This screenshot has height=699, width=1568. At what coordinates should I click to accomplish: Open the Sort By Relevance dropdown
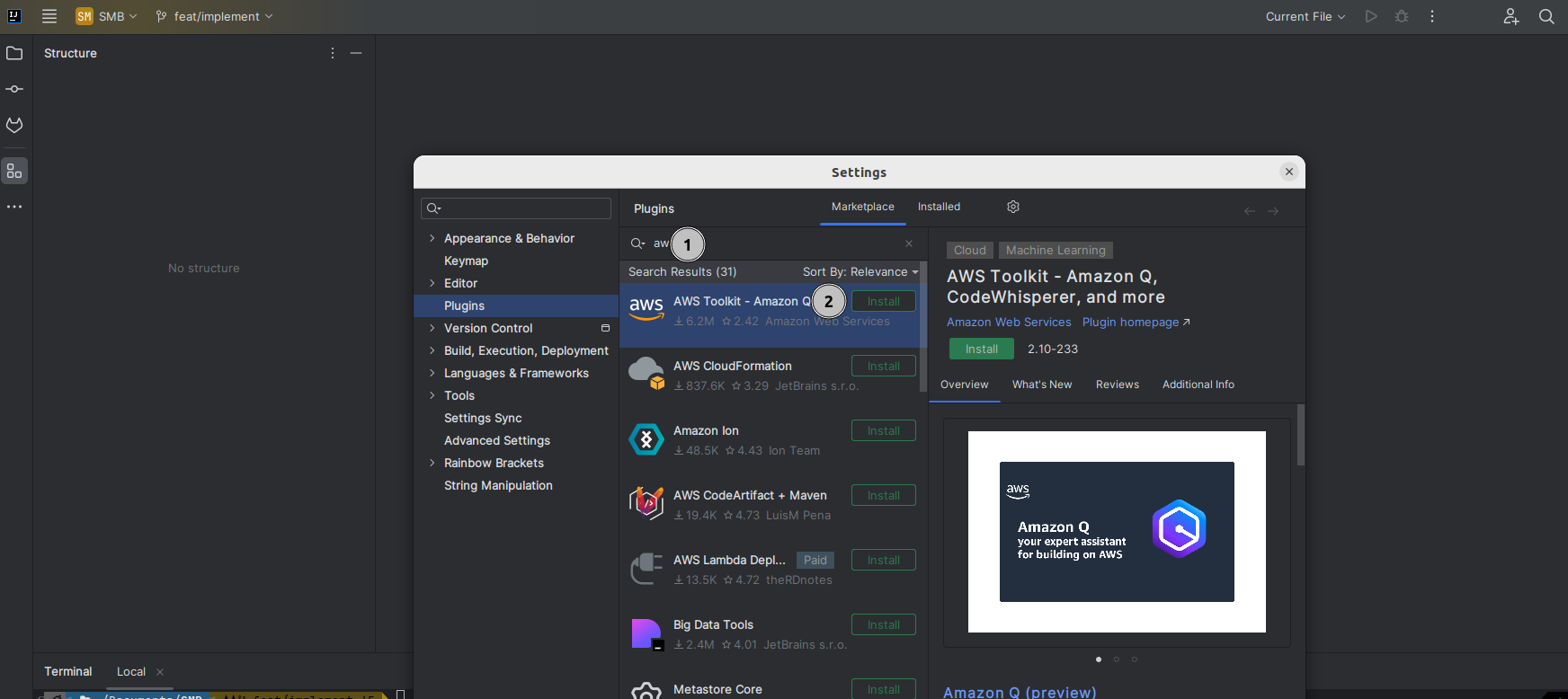point(860,271)
